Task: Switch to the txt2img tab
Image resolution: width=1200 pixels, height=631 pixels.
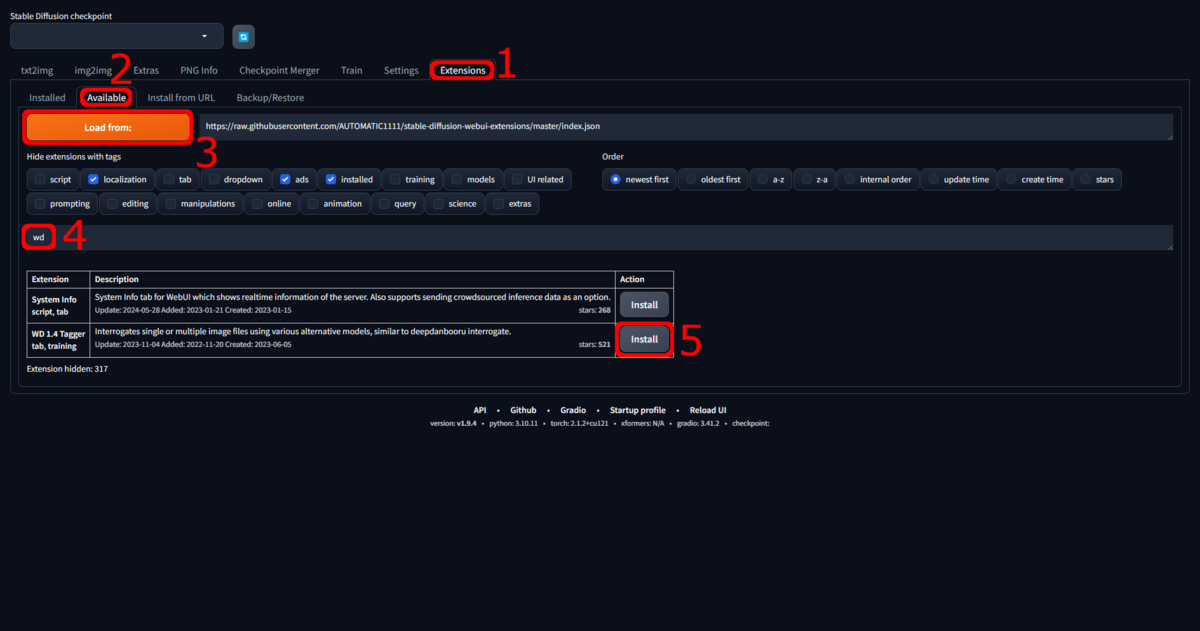Action: [37, 70]
